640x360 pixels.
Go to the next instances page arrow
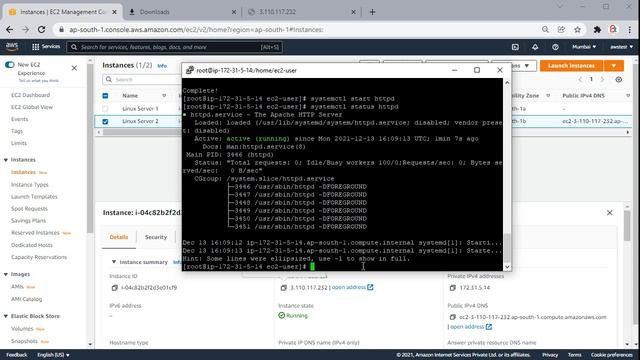(x=602, y=80)
